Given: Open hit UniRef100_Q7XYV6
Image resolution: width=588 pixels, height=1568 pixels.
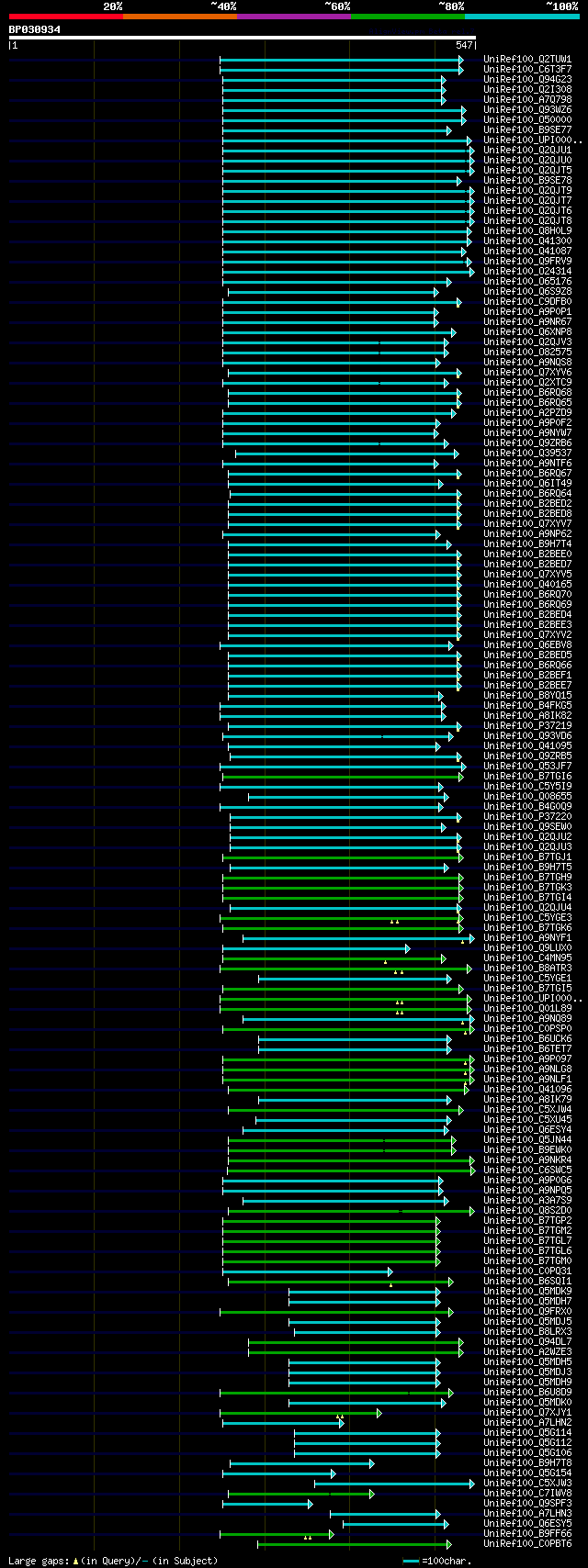Looking at the screenshot, I should click(527, 373).
